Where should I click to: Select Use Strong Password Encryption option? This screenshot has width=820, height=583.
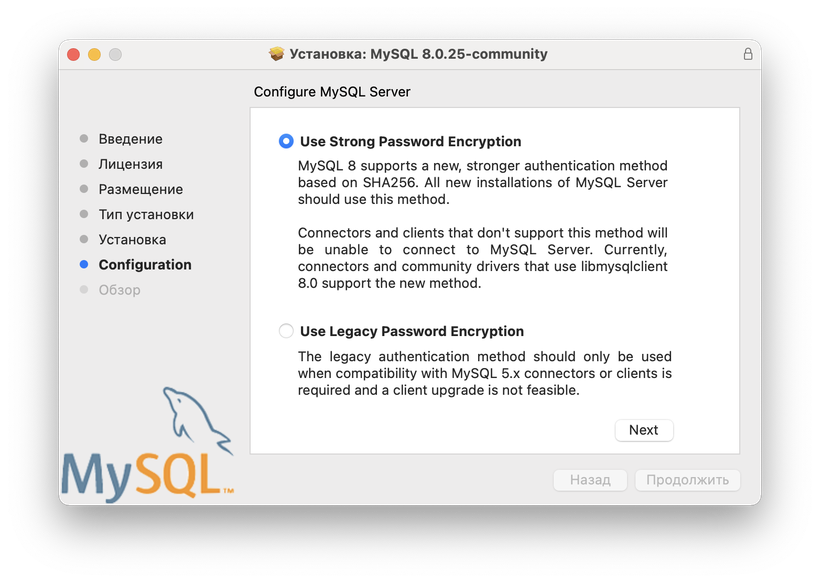[287, 142]
